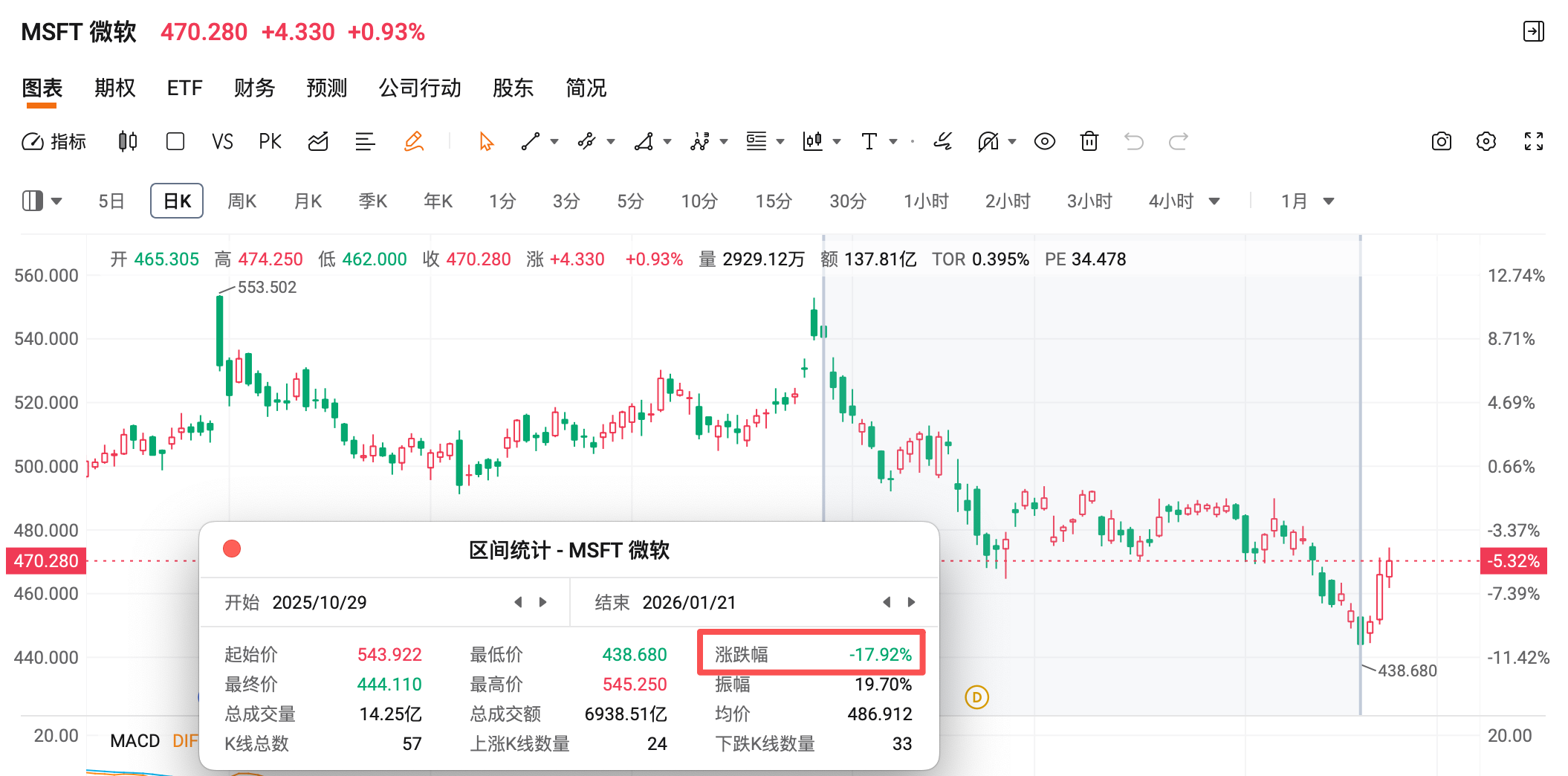The height and width of the screenshot is (776, 1568).
Task: Select the candlestick range measure tool
Action: [813, 141]
